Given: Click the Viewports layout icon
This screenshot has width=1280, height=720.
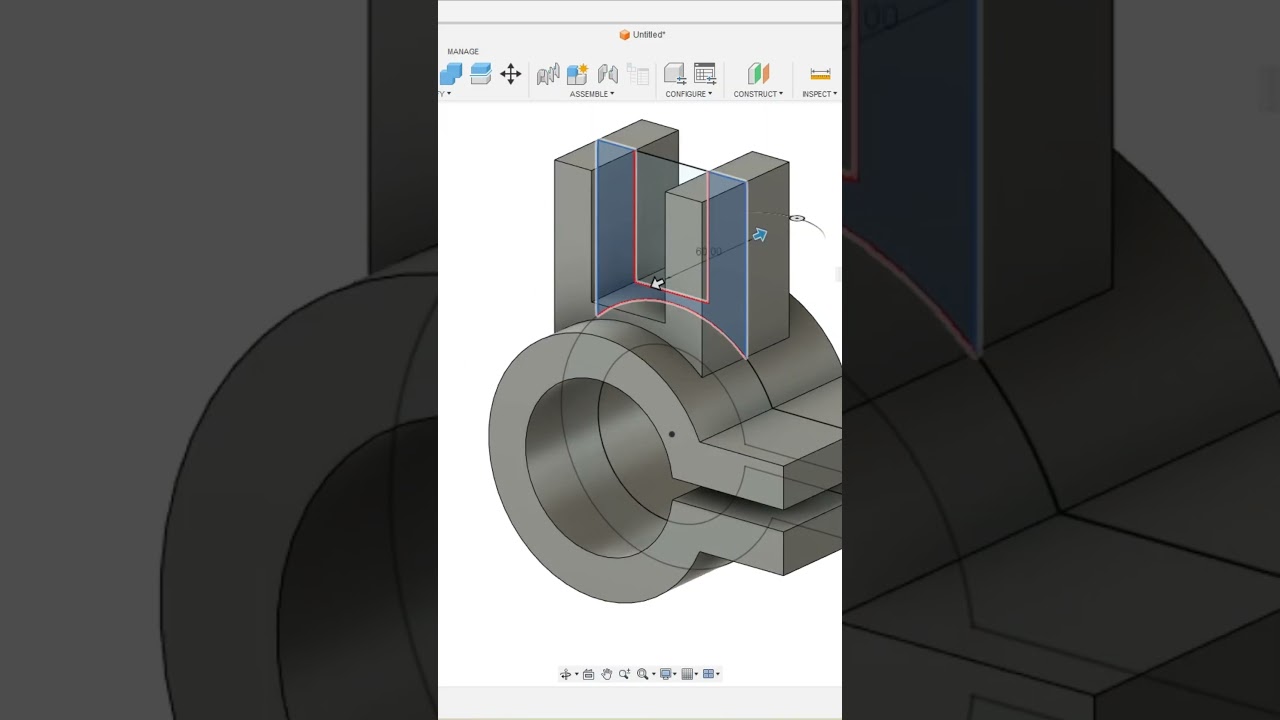Looking at the screenshot, I should [708, 674].
